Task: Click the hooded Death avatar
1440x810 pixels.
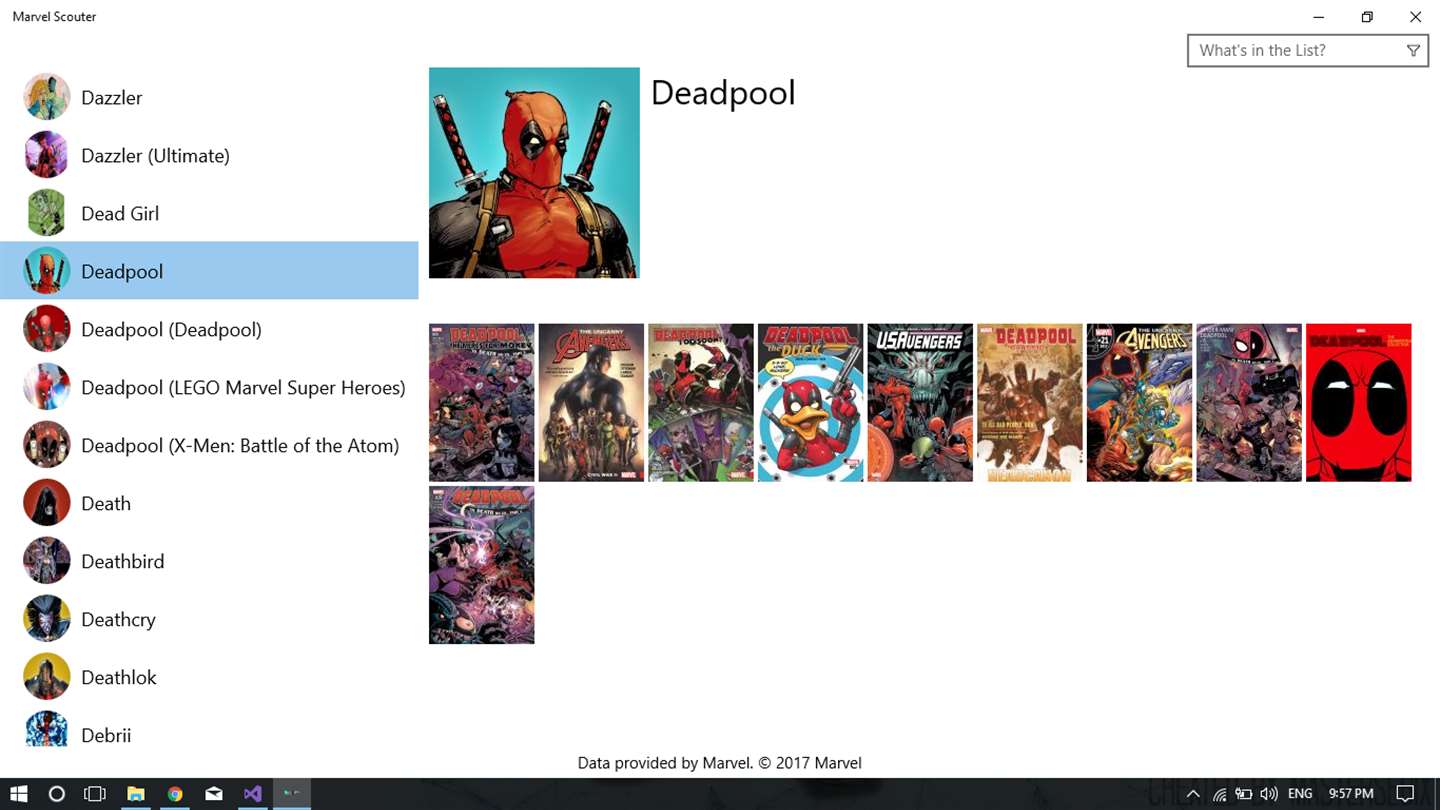Action: (47, 503)
